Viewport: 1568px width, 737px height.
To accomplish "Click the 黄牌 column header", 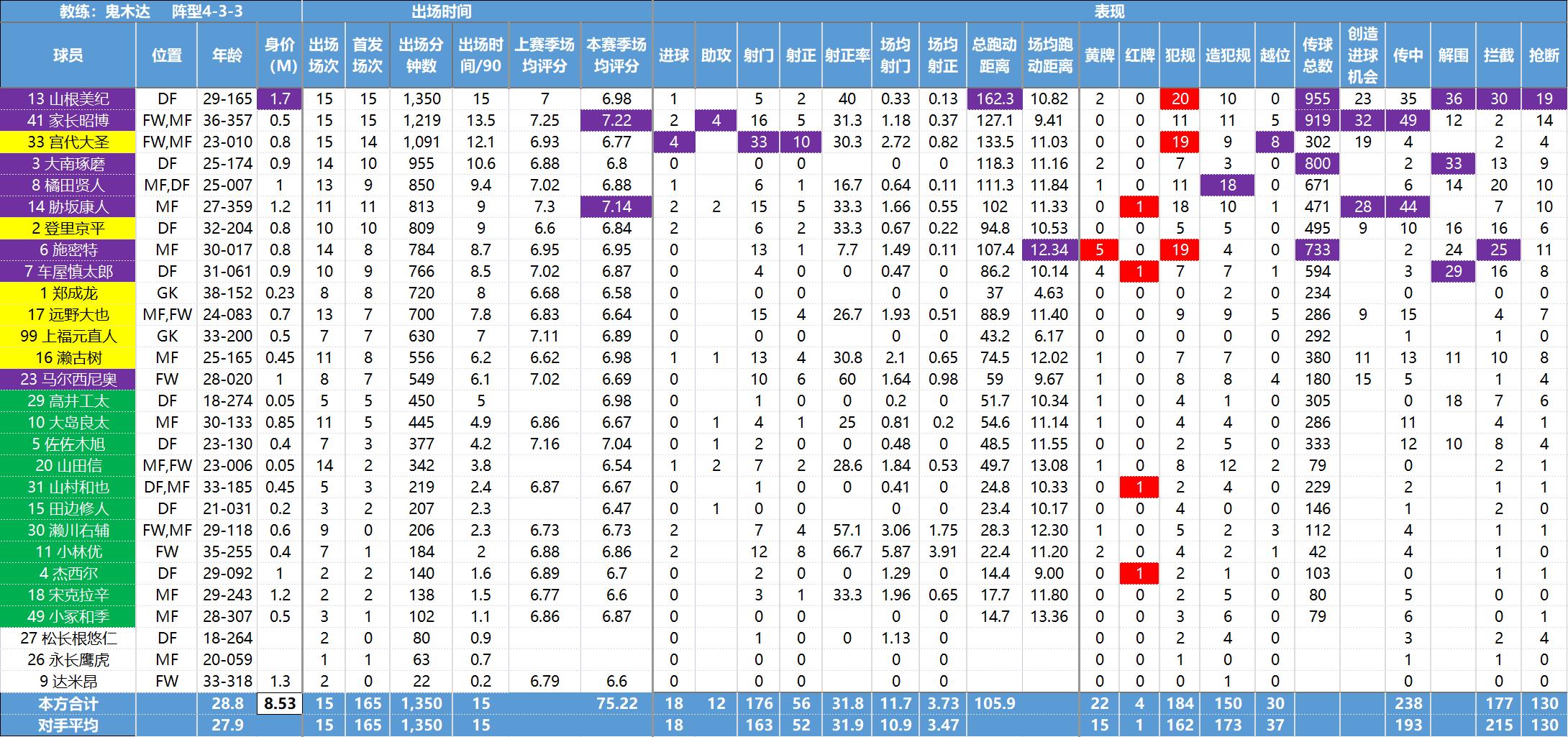I will click(x=1100, y=55).
